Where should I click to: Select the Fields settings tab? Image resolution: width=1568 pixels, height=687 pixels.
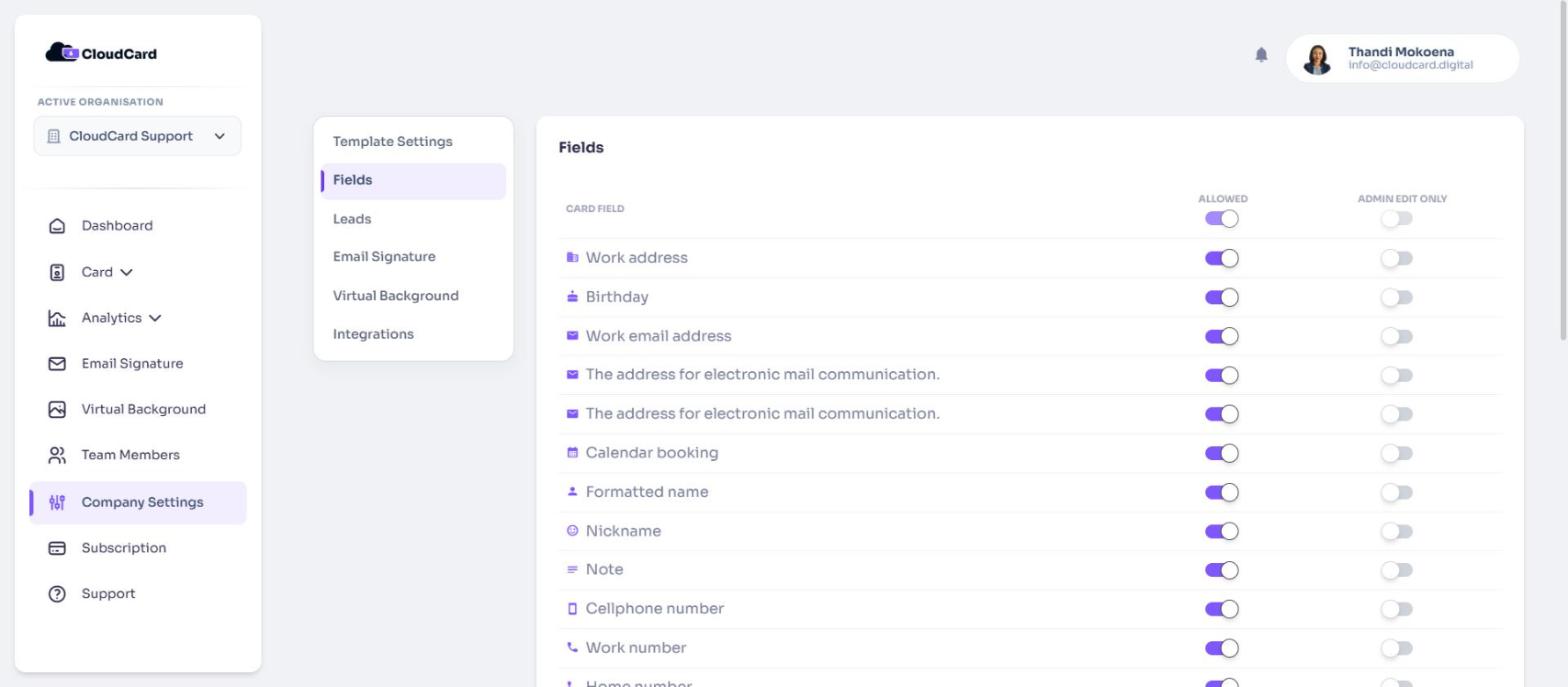point(413,181)
